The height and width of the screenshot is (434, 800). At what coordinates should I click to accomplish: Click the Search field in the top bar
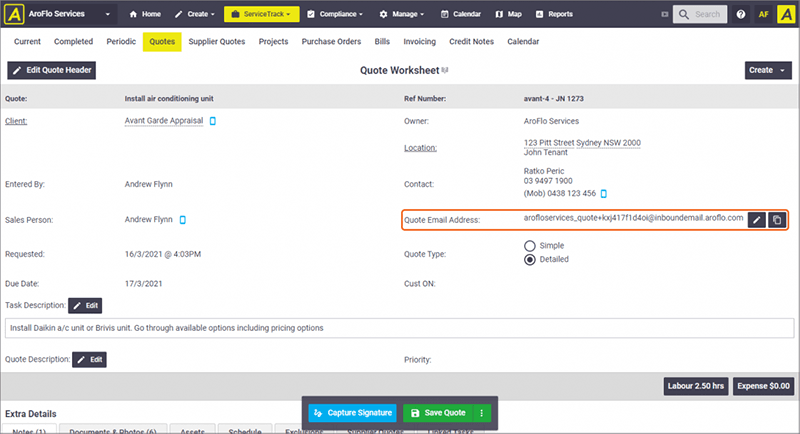[700, 14]
